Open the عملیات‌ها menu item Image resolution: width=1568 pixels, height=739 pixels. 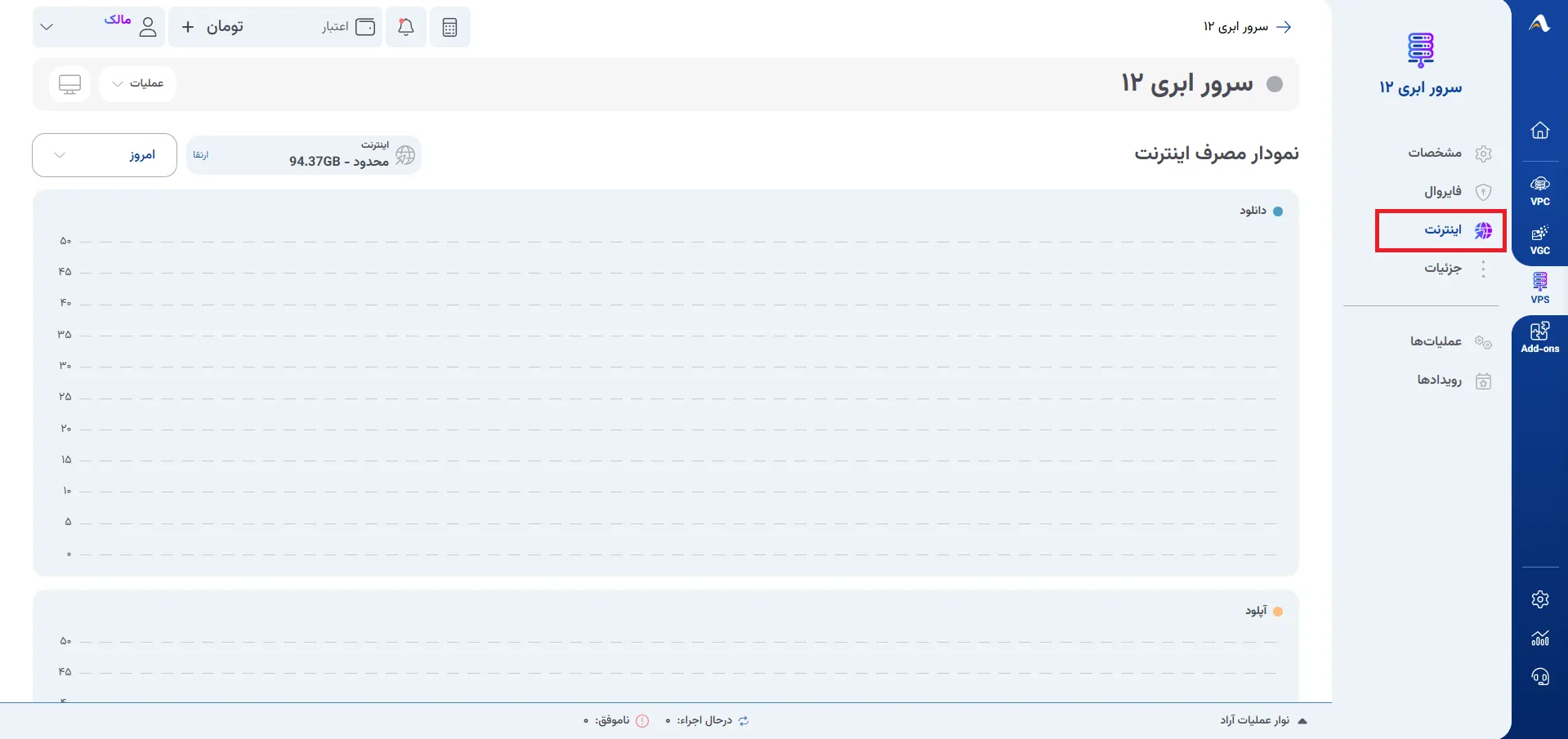pos(1450,341)
